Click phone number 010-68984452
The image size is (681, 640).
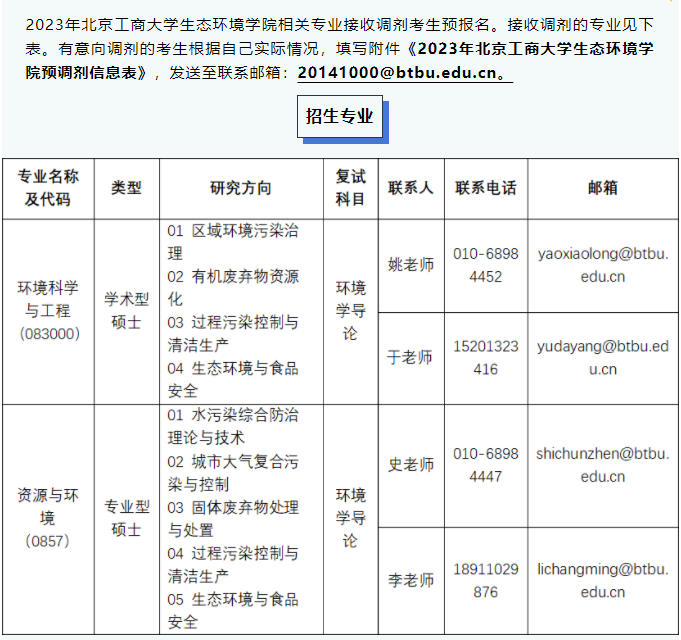pyautogui.click(x=486, y=265)
